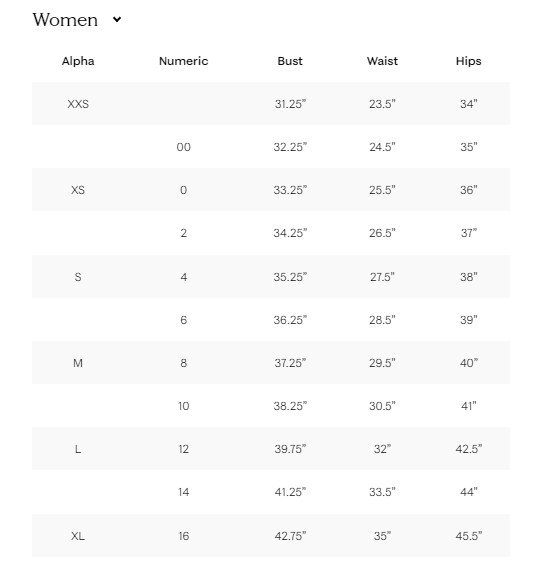Select the Numeric column header

click(x=183, y=61)
